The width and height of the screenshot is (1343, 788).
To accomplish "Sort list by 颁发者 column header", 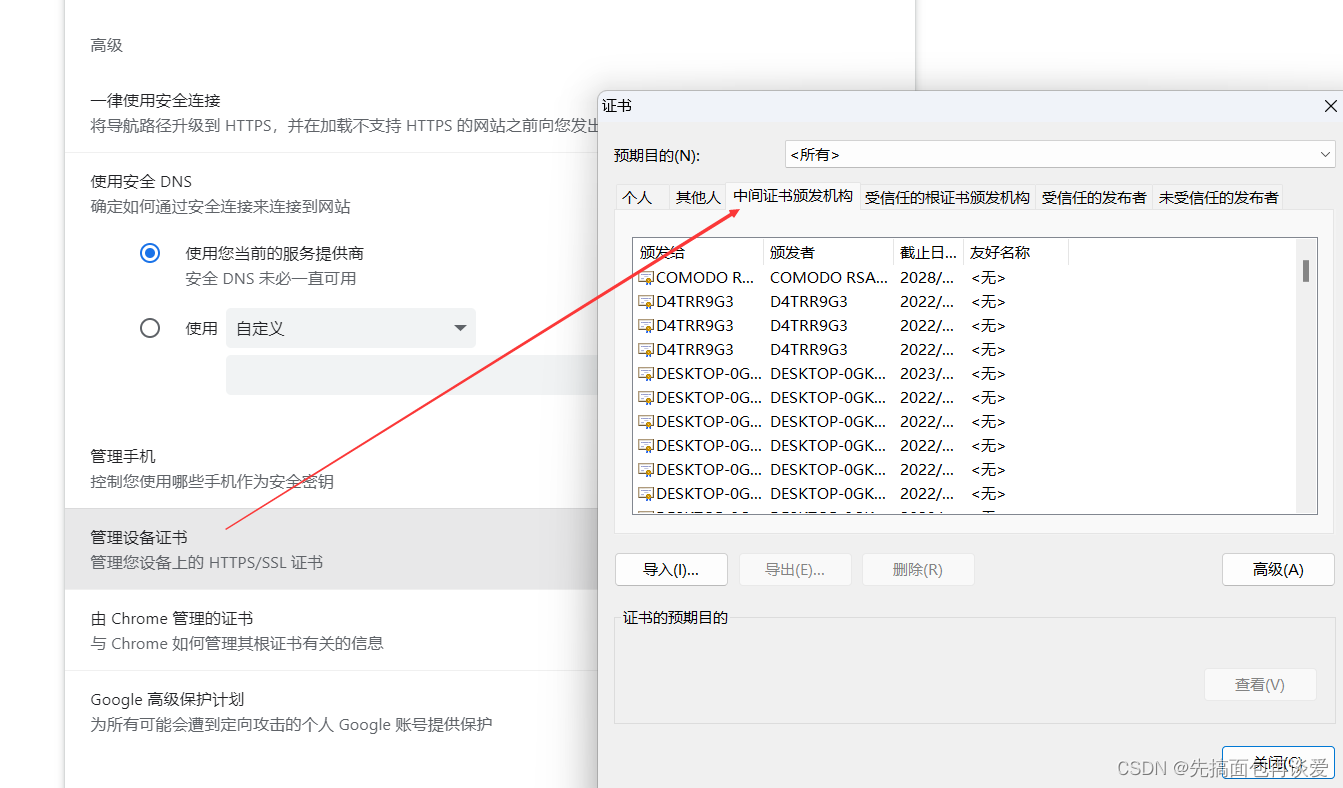I will [828, 252].
